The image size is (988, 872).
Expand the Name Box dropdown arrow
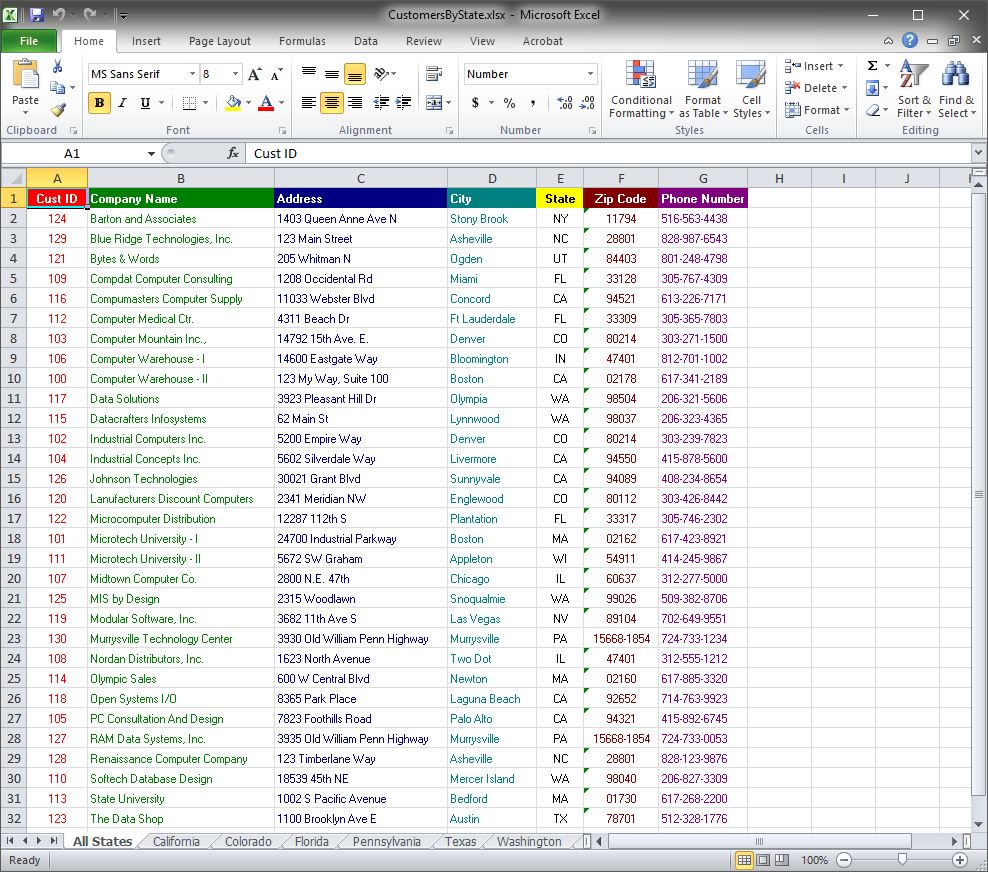coord(151,154)
